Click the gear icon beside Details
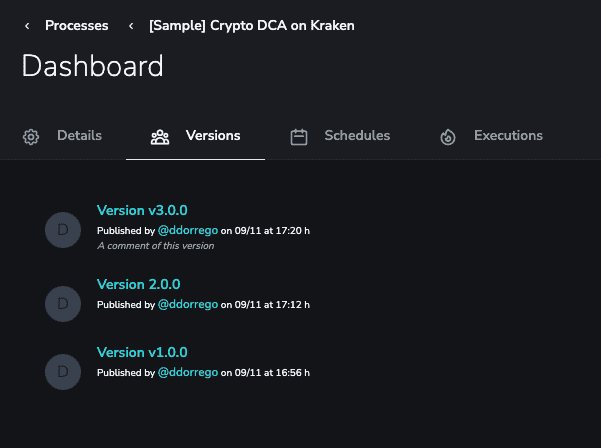 [x=31, y=136]
